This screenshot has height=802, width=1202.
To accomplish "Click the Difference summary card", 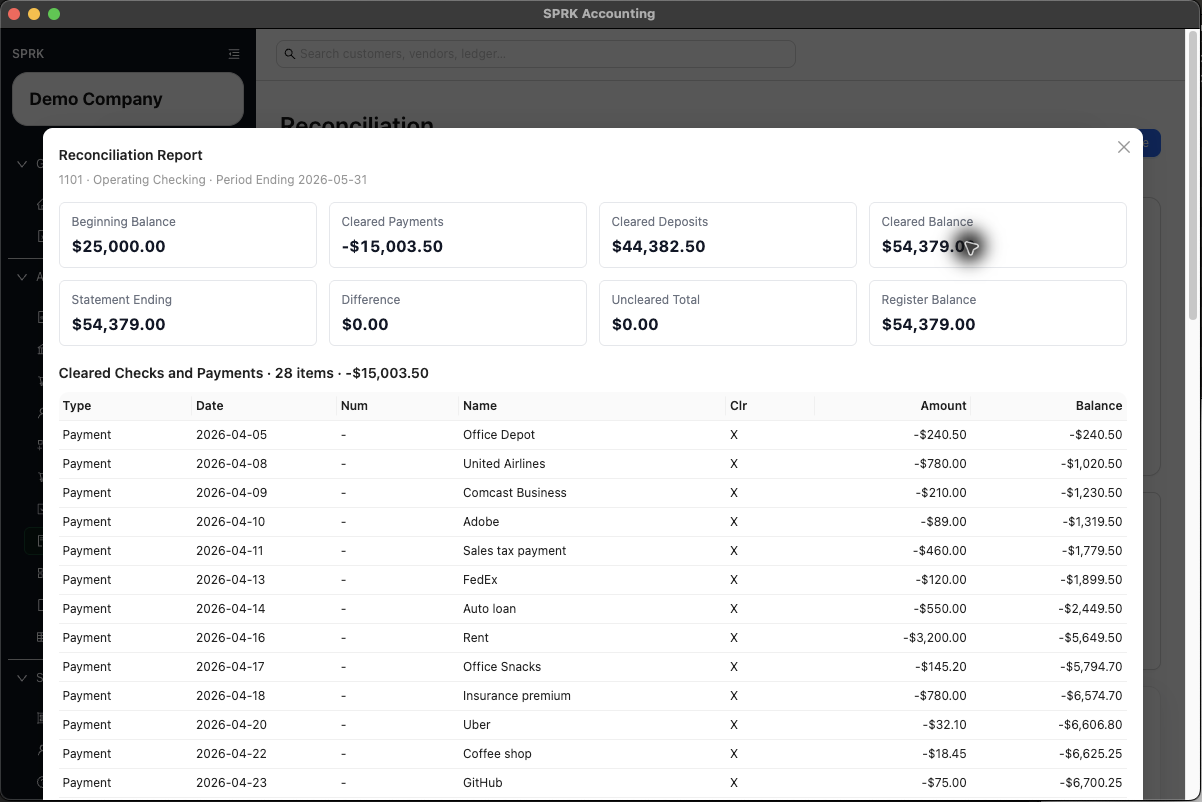I will point(458,313).
